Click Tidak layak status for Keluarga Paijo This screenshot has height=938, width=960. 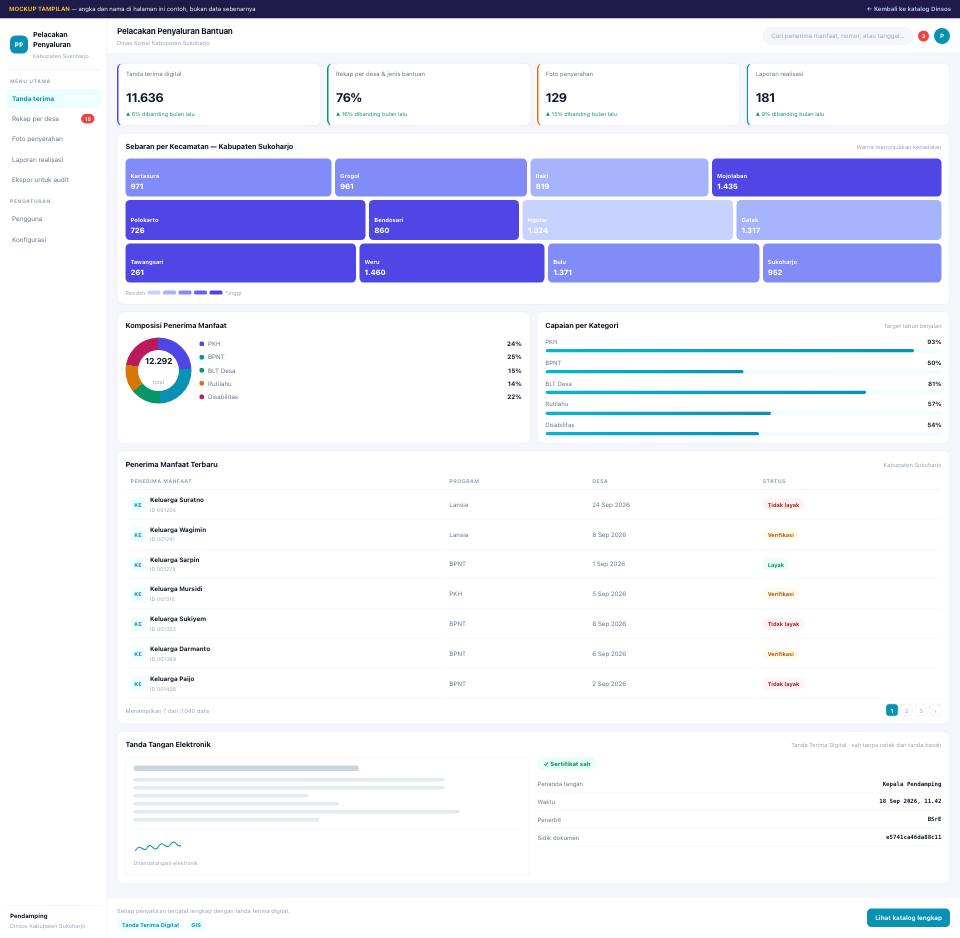783,685
